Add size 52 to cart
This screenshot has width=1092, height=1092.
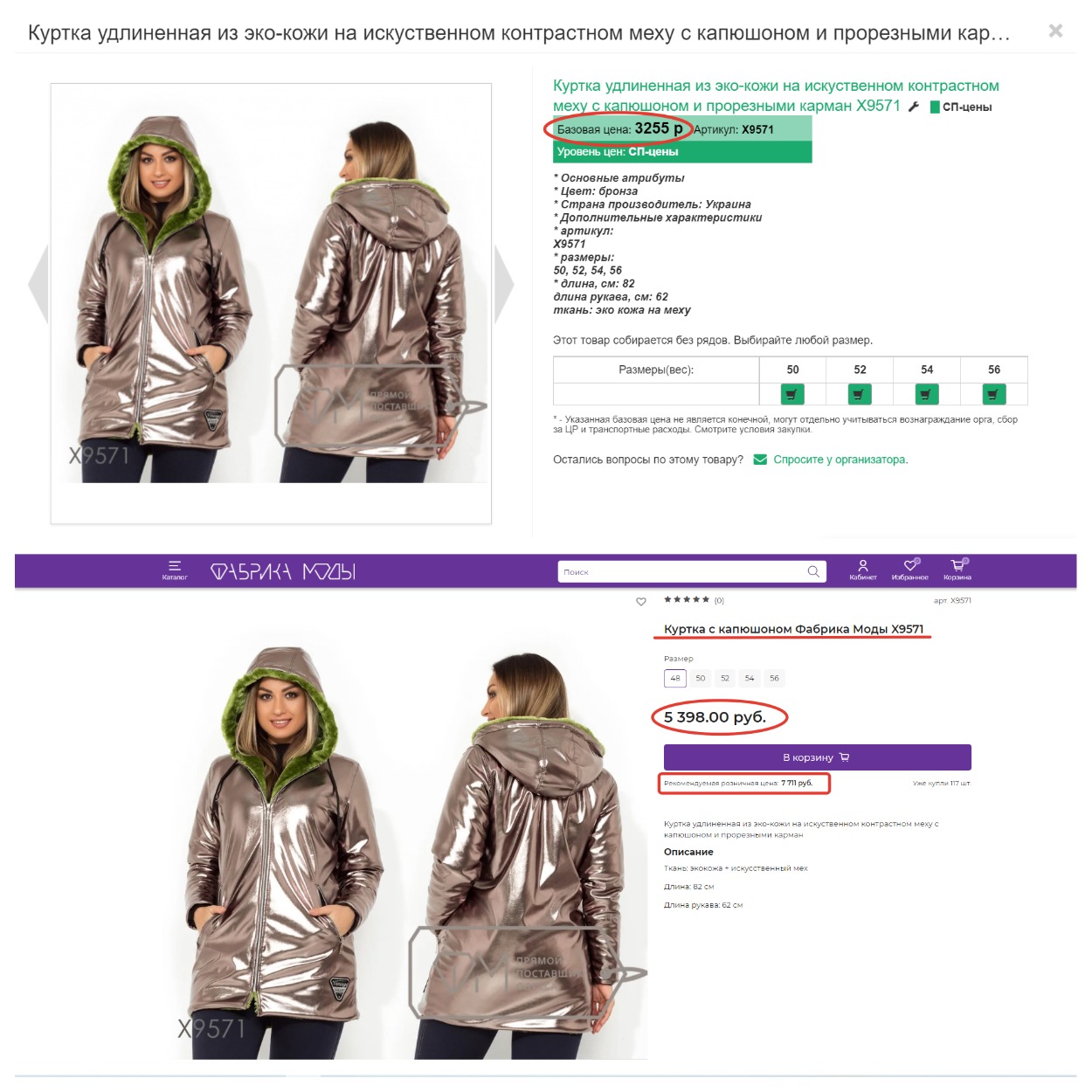coord(860,394)
